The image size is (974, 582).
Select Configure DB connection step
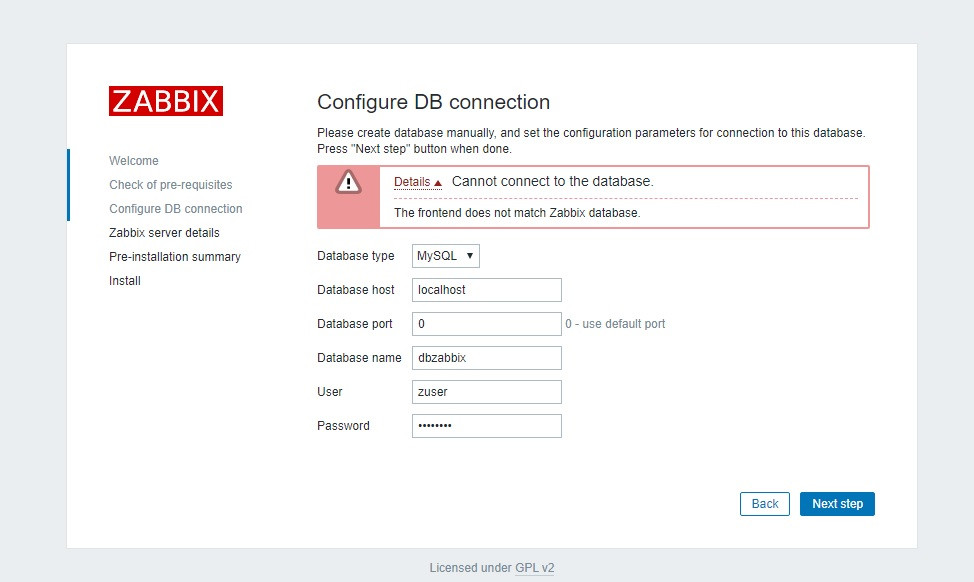(x=175, y=209)
